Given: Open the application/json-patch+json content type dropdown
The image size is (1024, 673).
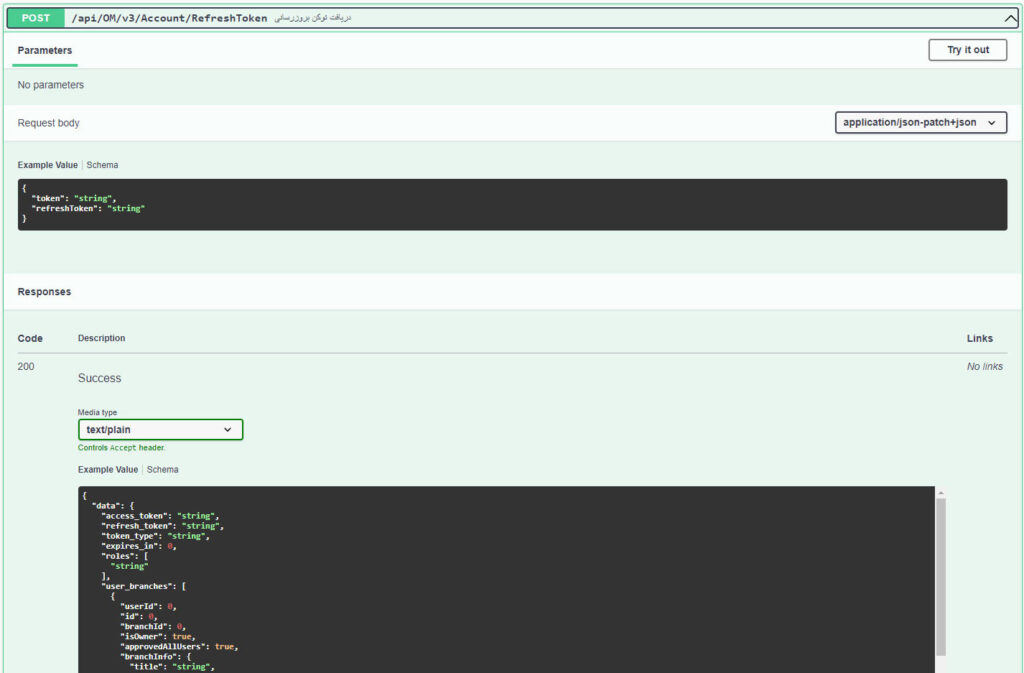Looking at the screenshot, I should pyautogui.click(x=920, y=123).
